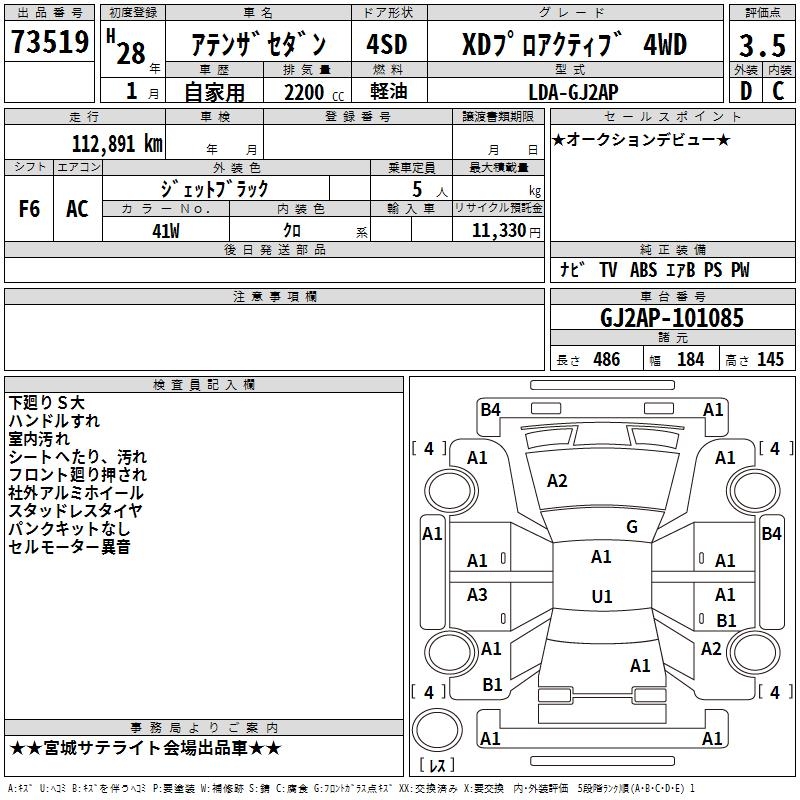Click the car name アテンザ セダン
800x800 pixels.
[259, 44]
